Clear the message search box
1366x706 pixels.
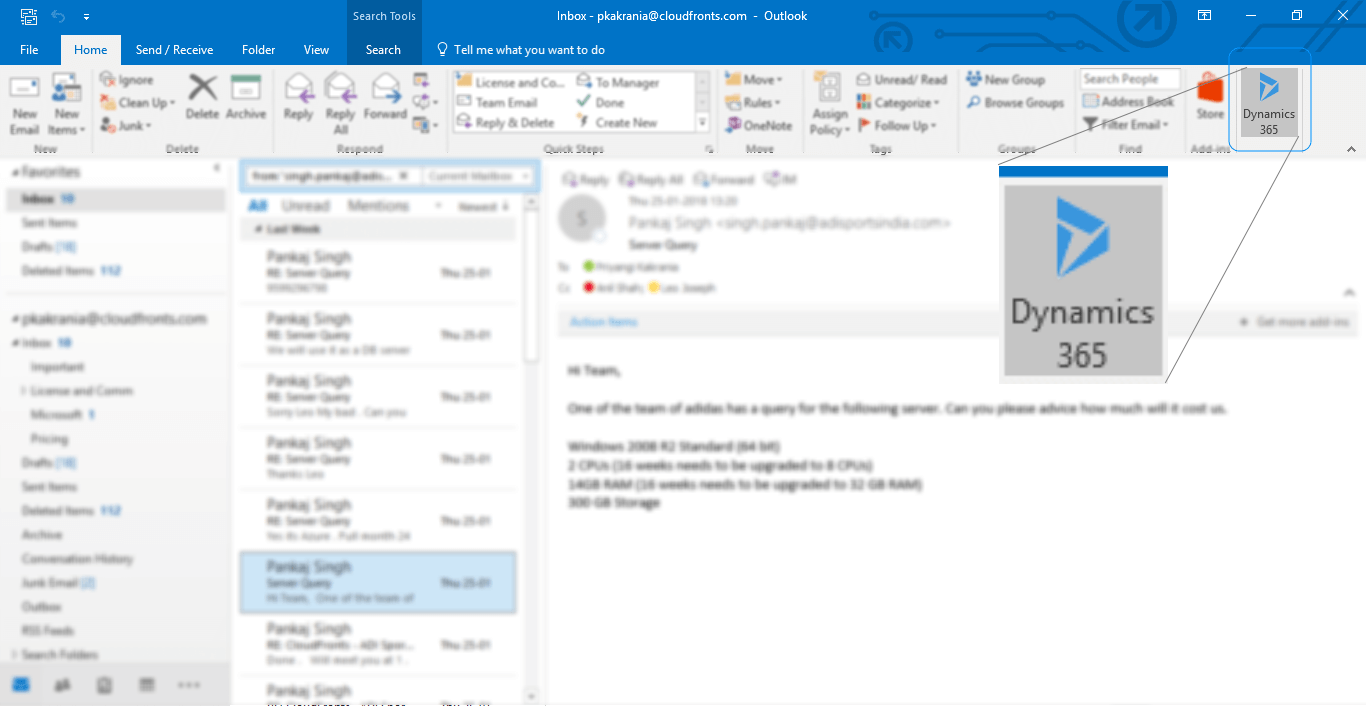404,176
